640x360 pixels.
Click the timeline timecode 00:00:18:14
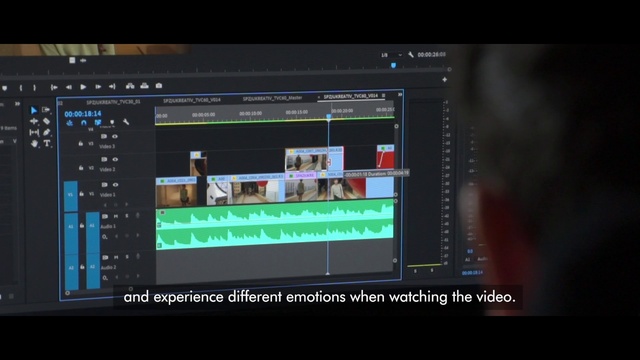pos(83,114)
